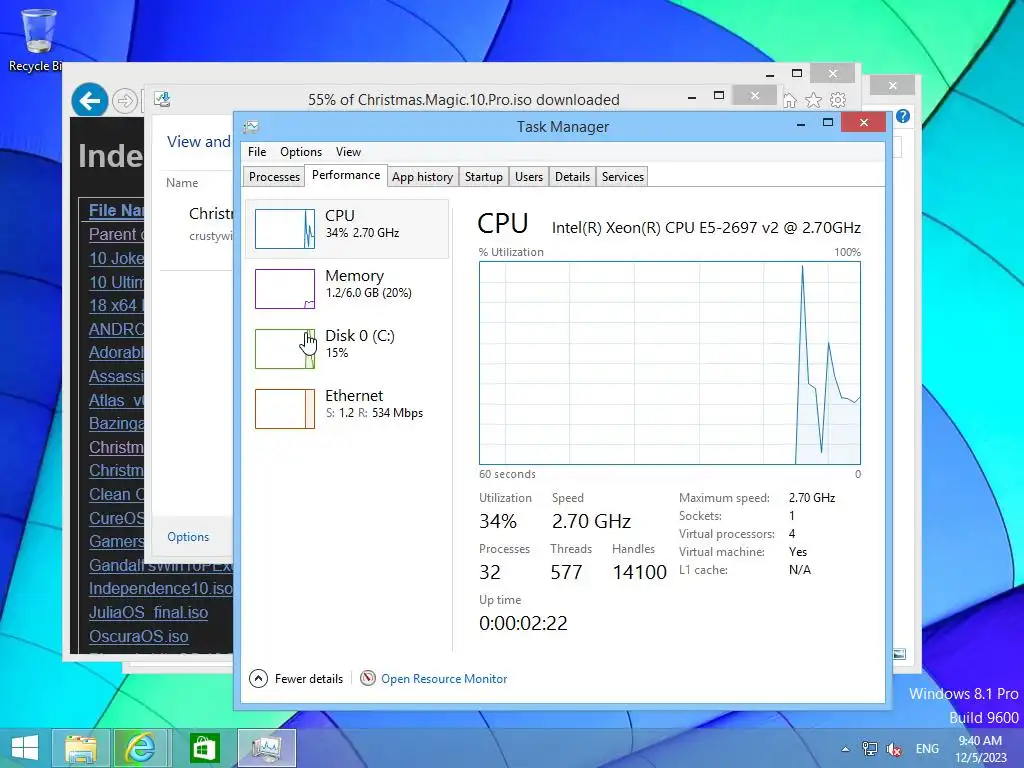This screenshot has width=1024, height=768.
Task: Open the Independence10.iso link
Action: pos(161,588)
